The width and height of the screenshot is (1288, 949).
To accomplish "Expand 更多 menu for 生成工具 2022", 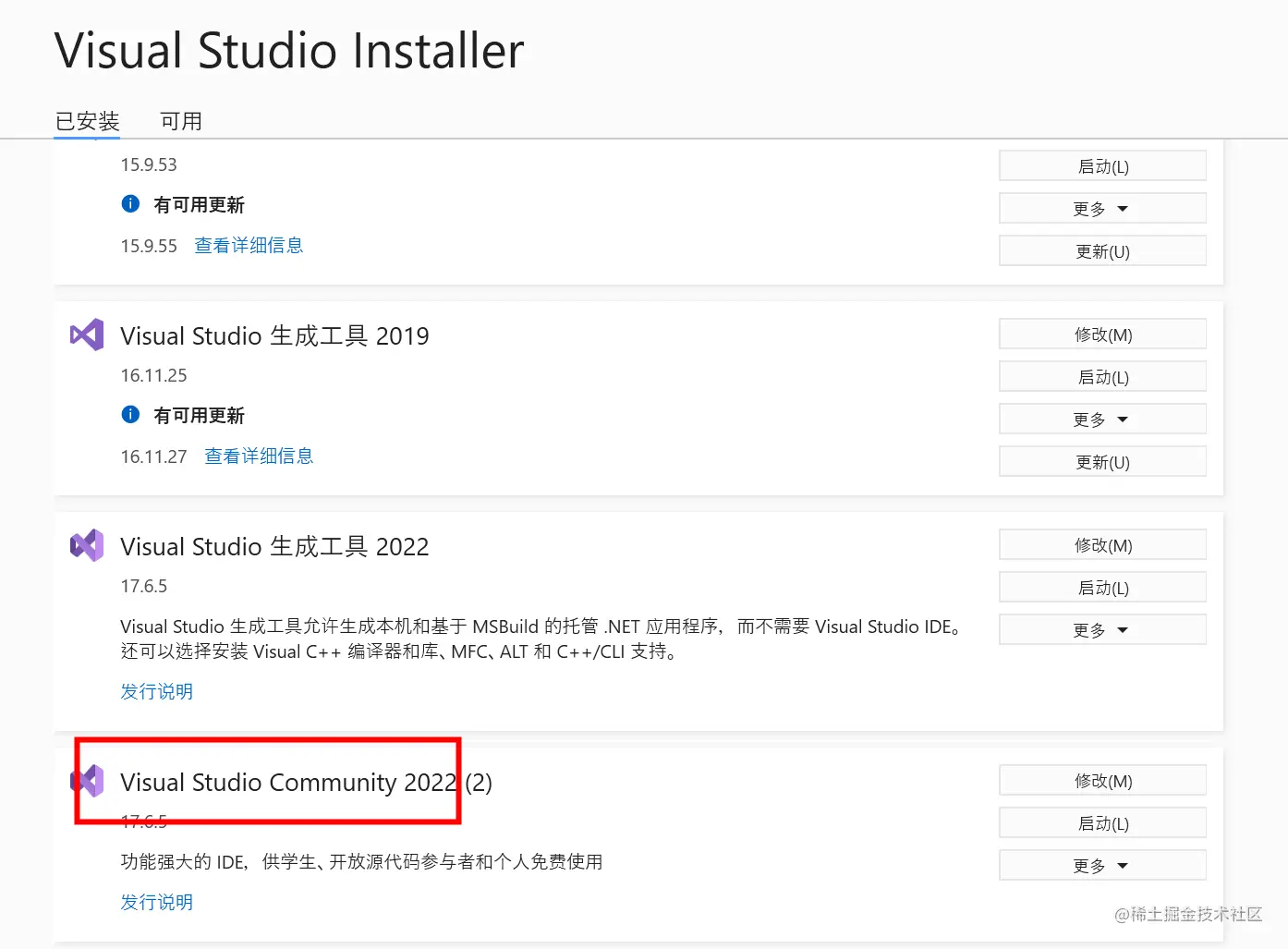I will click(1102, 630).
